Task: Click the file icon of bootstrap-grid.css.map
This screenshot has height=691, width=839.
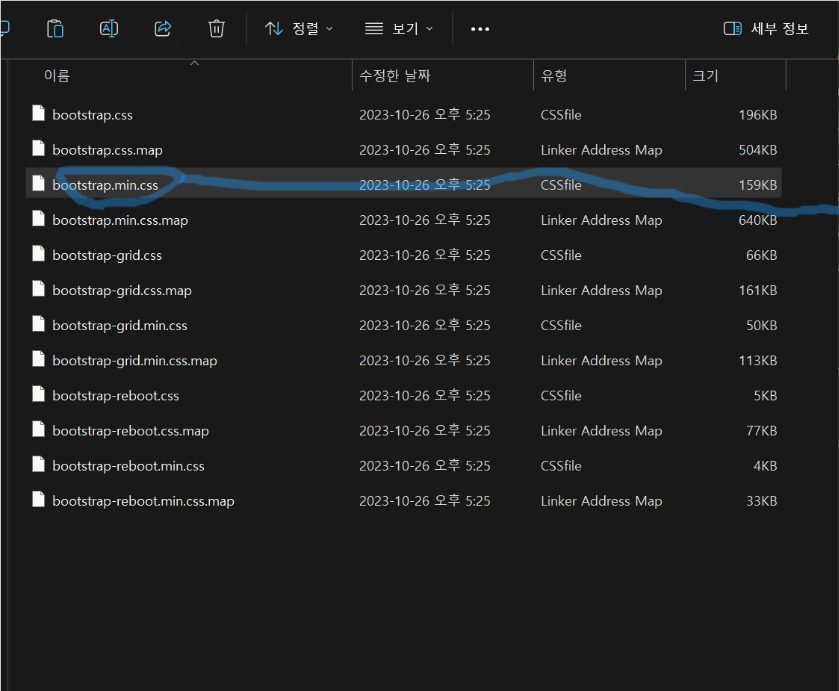Action: click(x=38, y=288)
